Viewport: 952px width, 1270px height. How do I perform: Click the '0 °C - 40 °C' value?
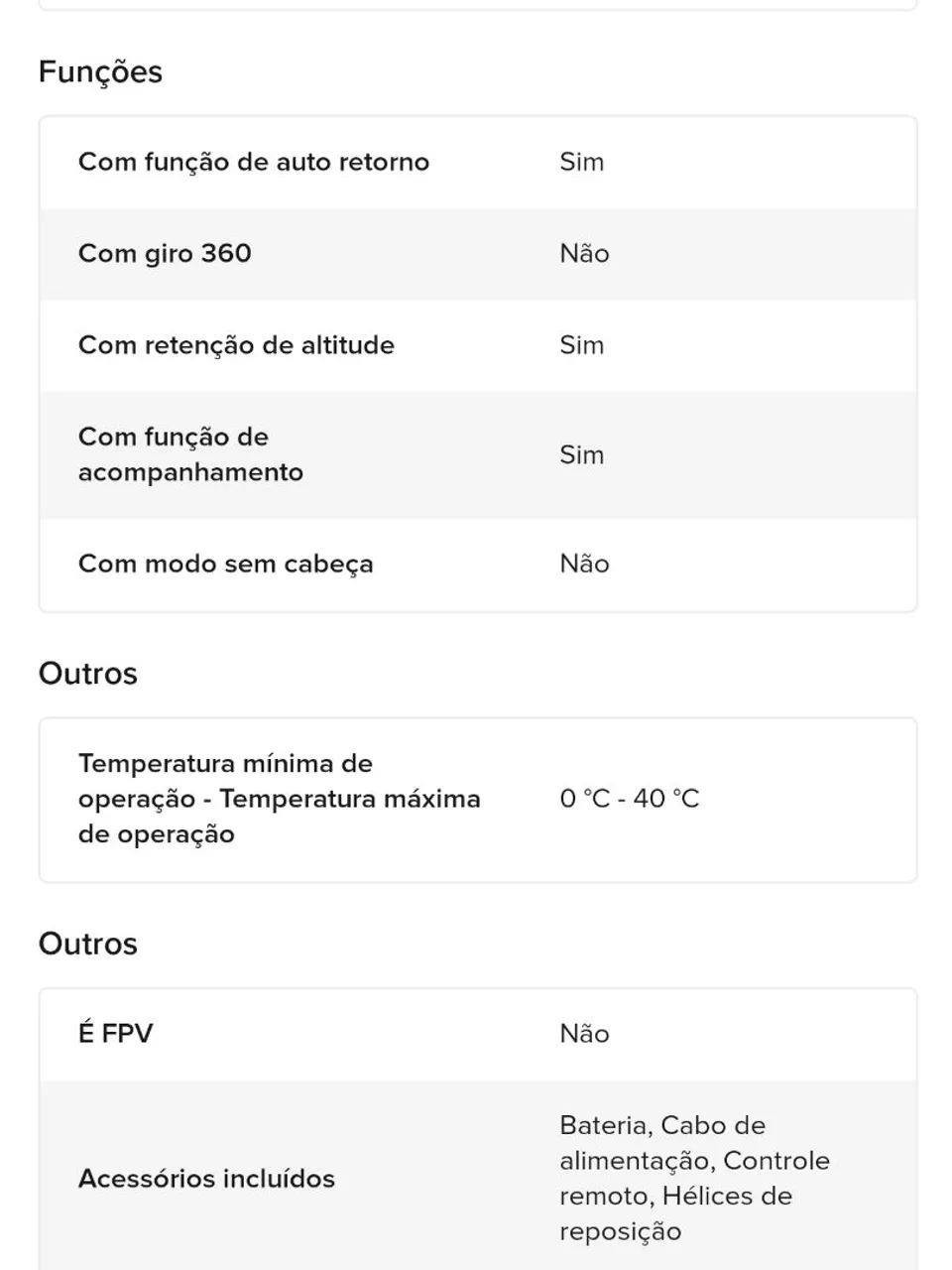[x=629, y=799]
